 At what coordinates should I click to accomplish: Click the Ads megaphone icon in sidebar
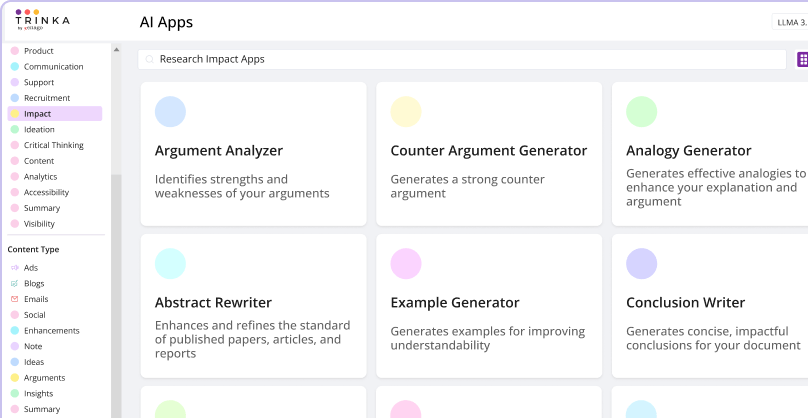[15, 268]
